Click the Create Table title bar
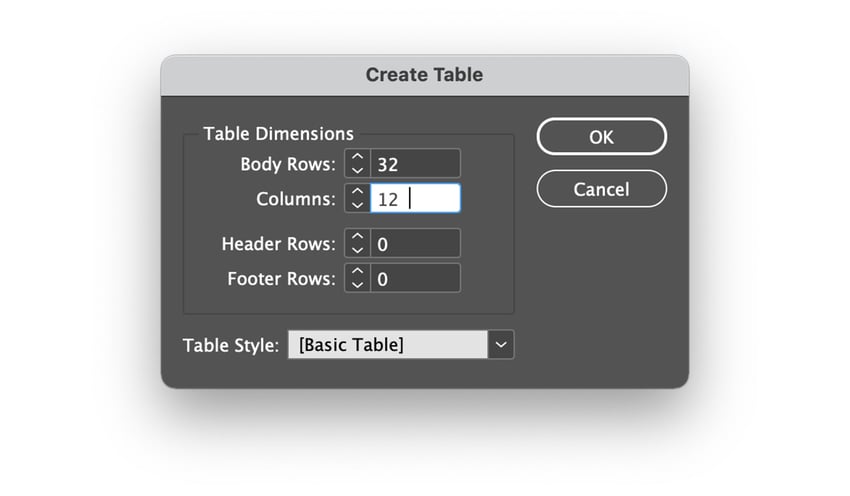 tap(424, 75)
